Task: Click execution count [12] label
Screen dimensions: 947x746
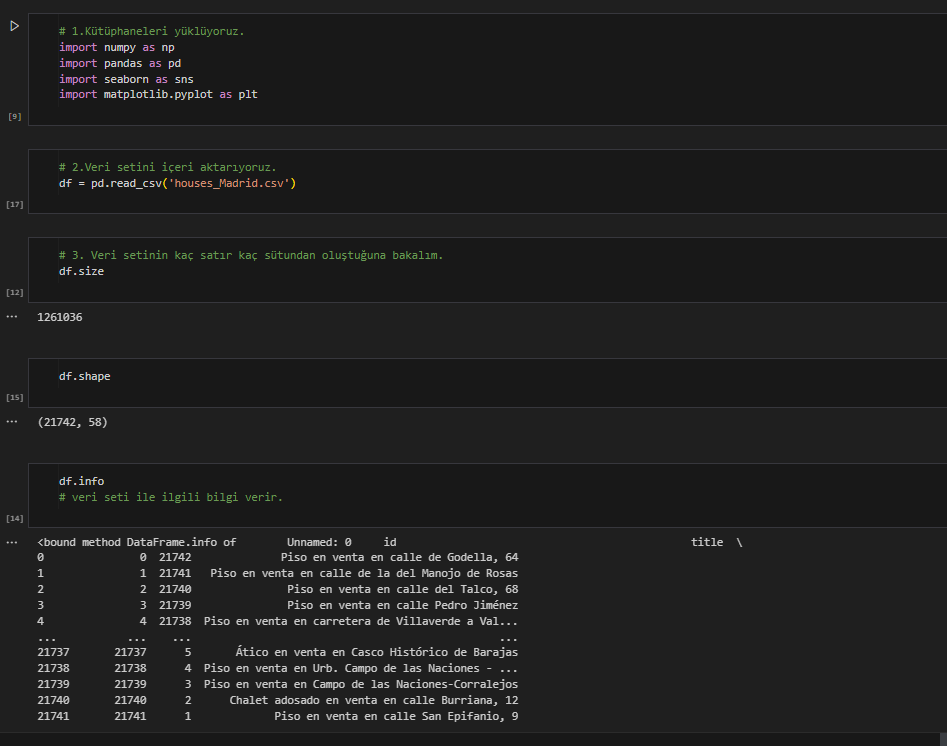Action: click(15, 292)
